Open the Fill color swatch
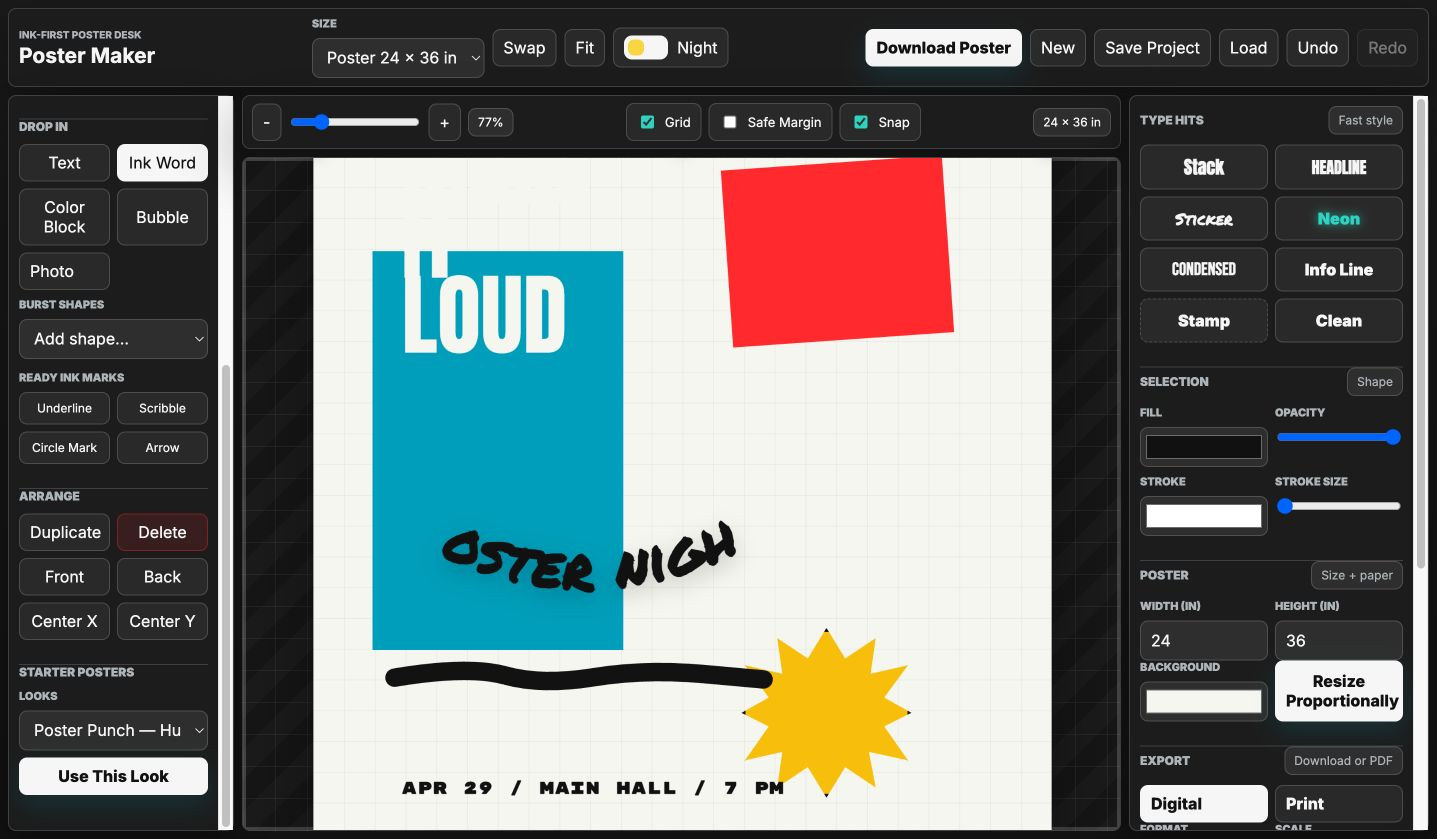The height and width of the screenshot is (839, 1437). [x=1204, y=447]
